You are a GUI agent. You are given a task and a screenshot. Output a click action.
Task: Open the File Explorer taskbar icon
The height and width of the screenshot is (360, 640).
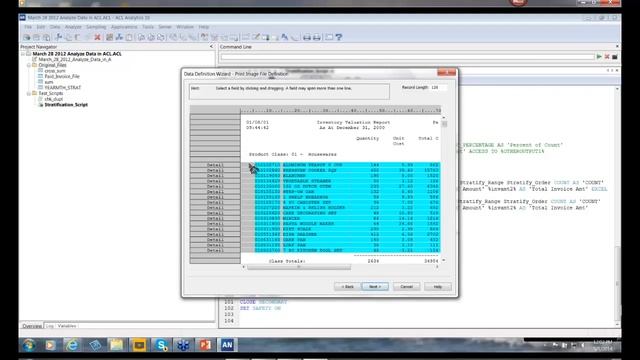click(x=116, y=345)
